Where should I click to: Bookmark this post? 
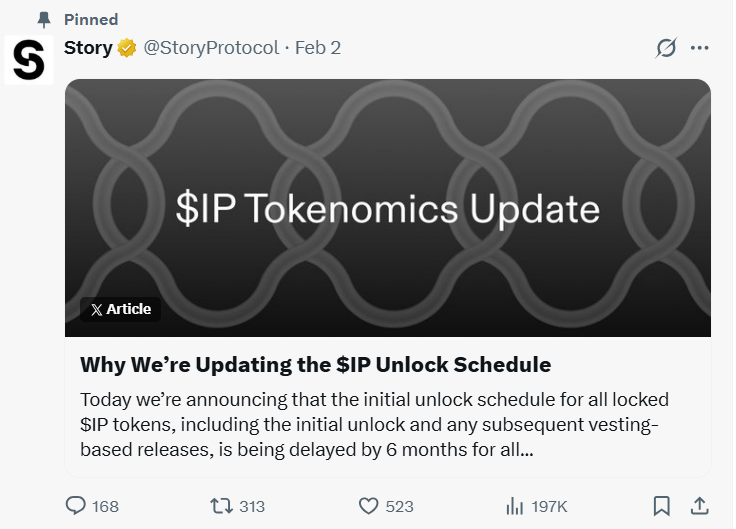(661, 506)
